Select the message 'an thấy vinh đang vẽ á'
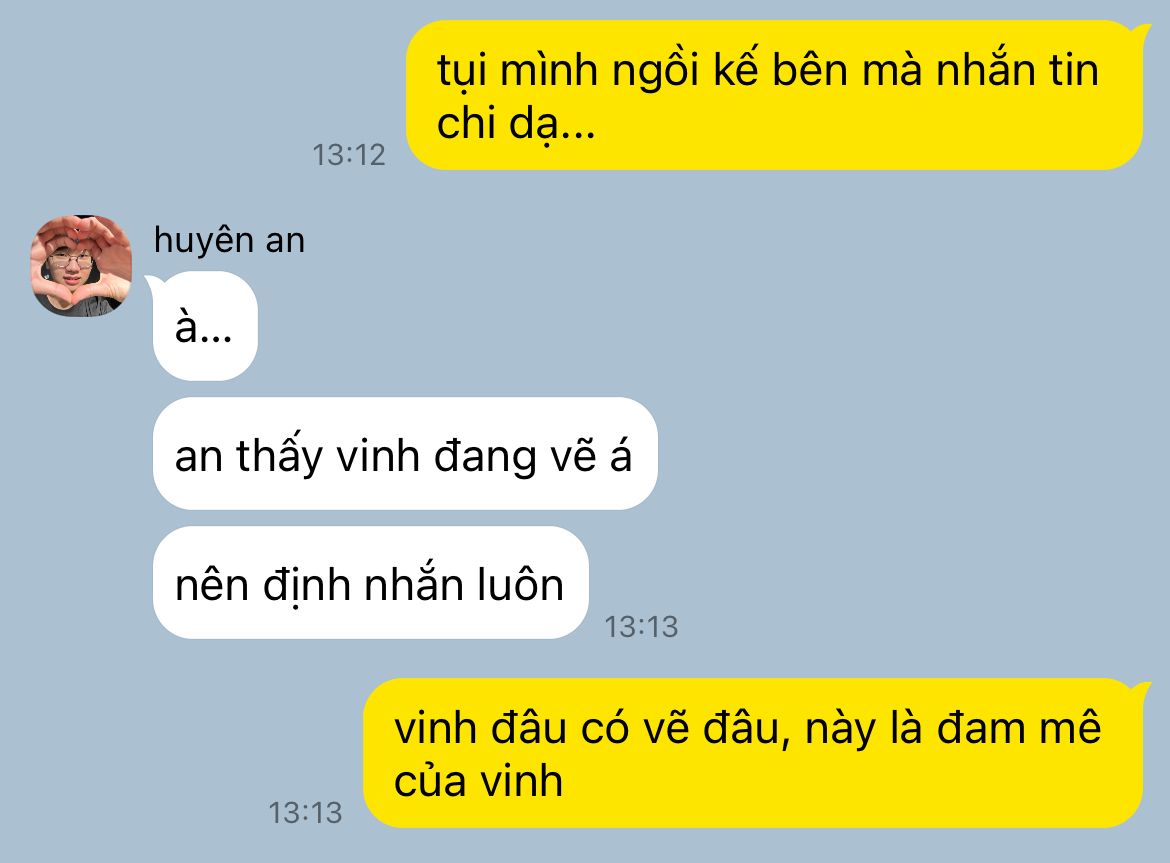This screenshot has width=1170, height=863. point(405,454)
